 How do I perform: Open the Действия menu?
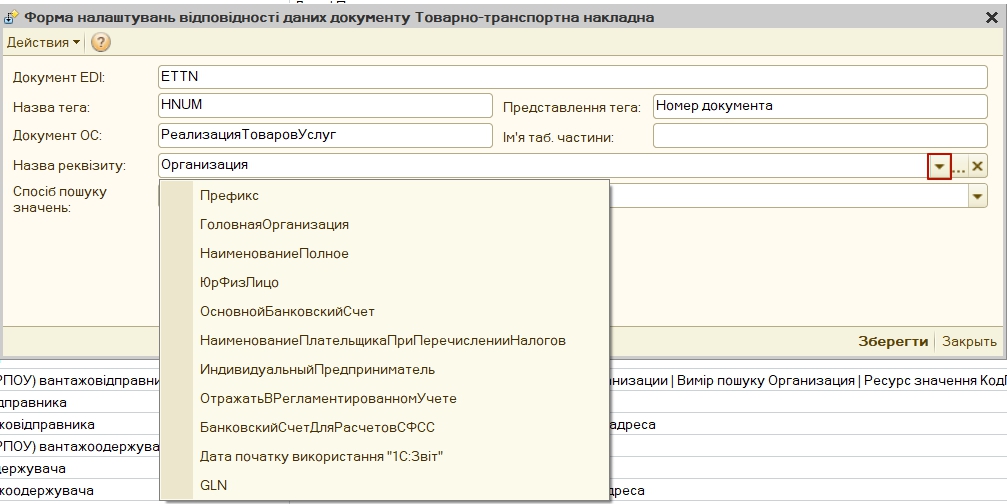pos(43,42)
